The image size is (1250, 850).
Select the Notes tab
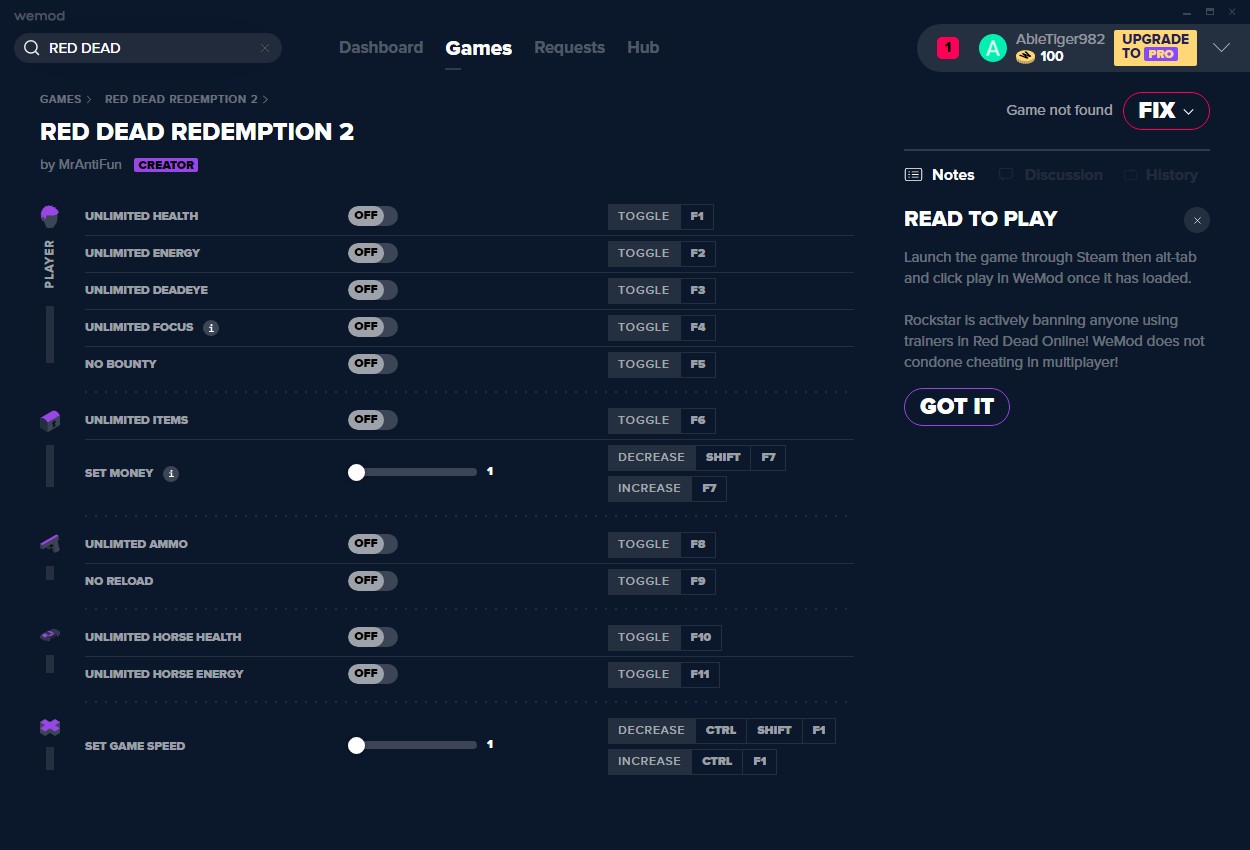pos(939,175)
